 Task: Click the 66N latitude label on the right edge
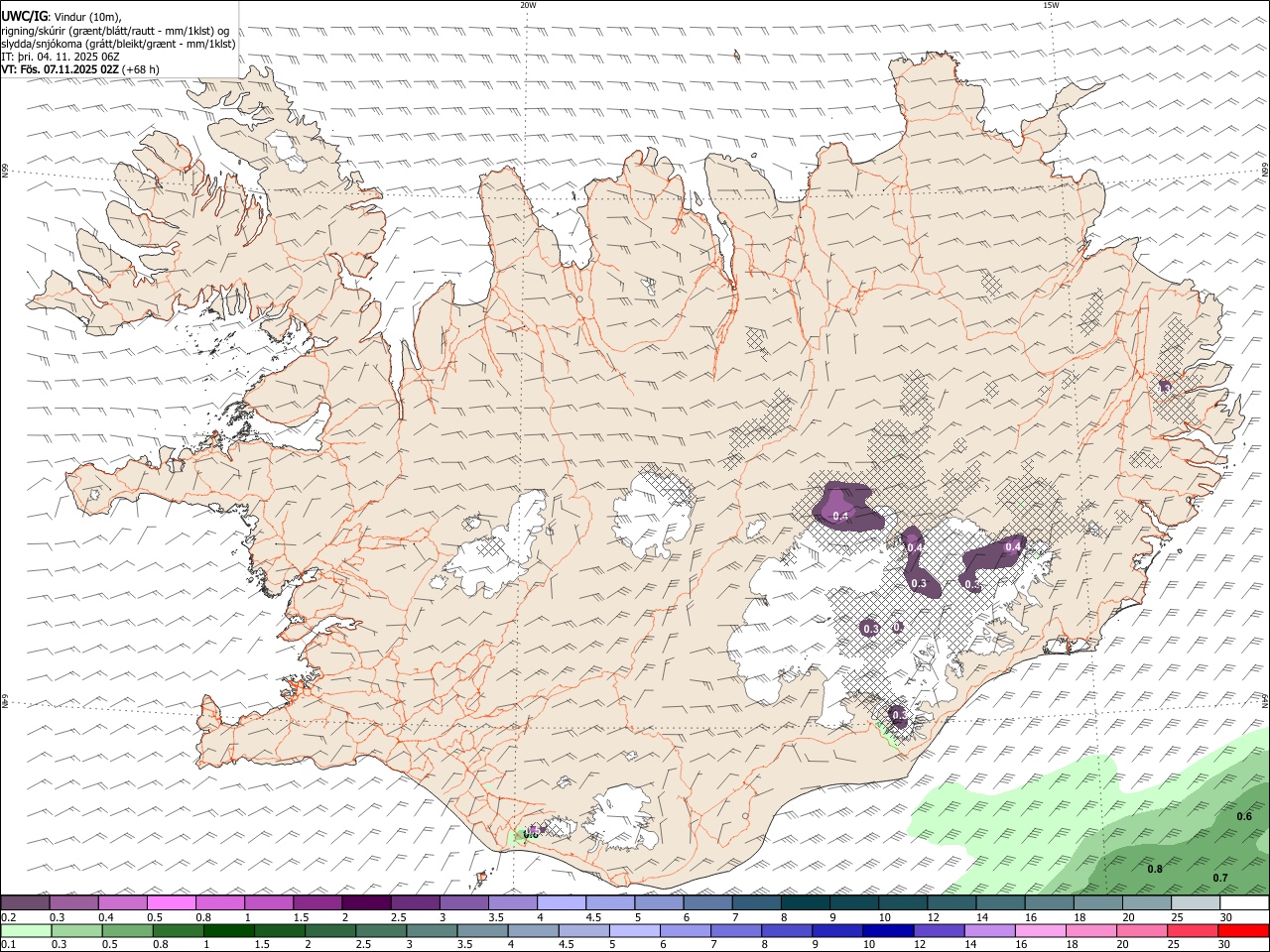point(1265,171)
